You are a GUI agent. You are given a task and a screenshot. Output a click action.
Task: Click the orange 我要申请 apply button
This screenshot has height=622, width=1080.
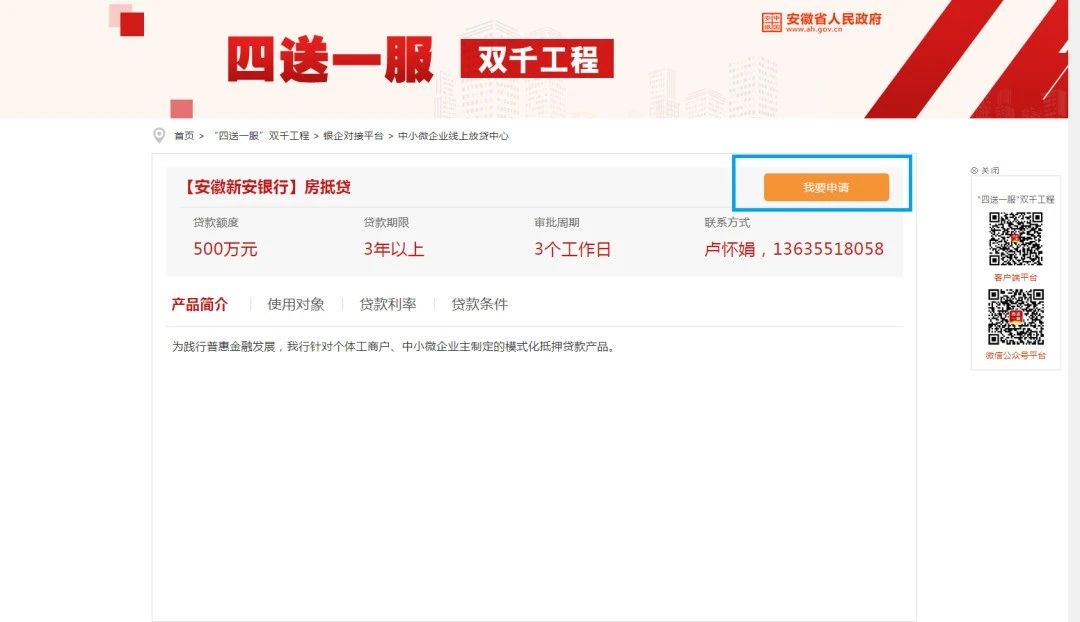click(826, 187)
